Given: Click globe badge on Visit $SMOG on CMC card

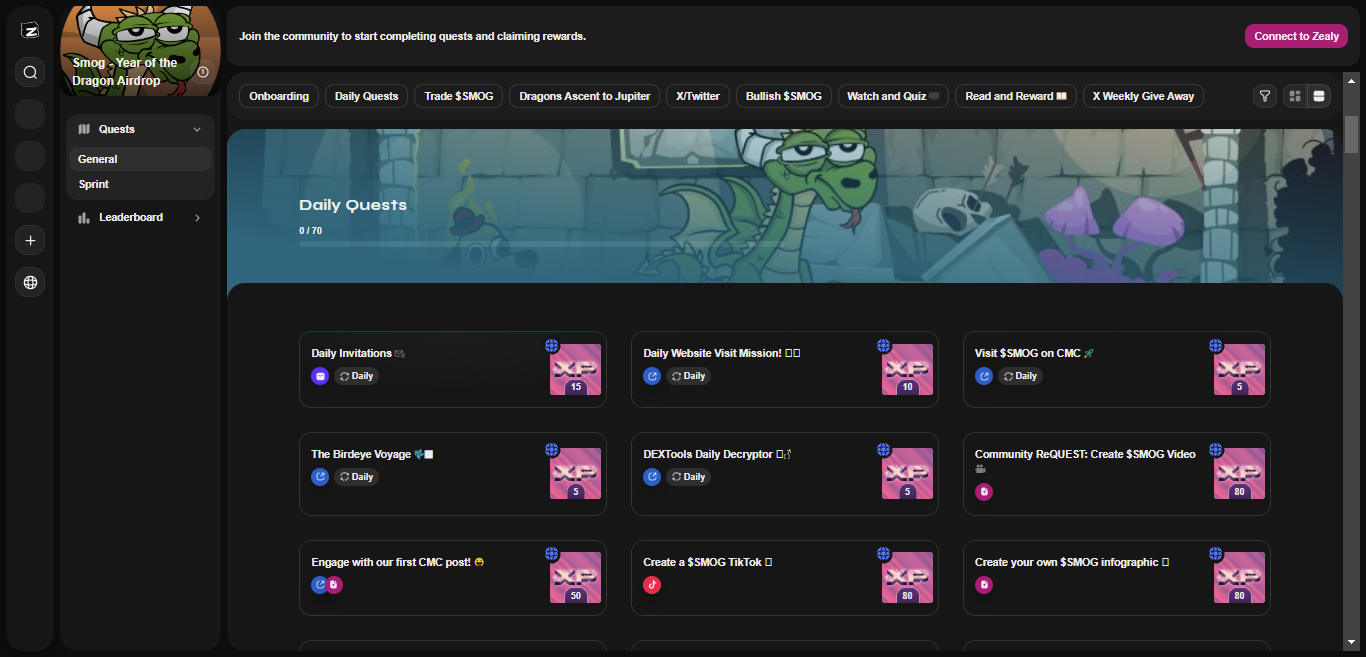Looking at the screenshot, I should [x=1216, y=346].
